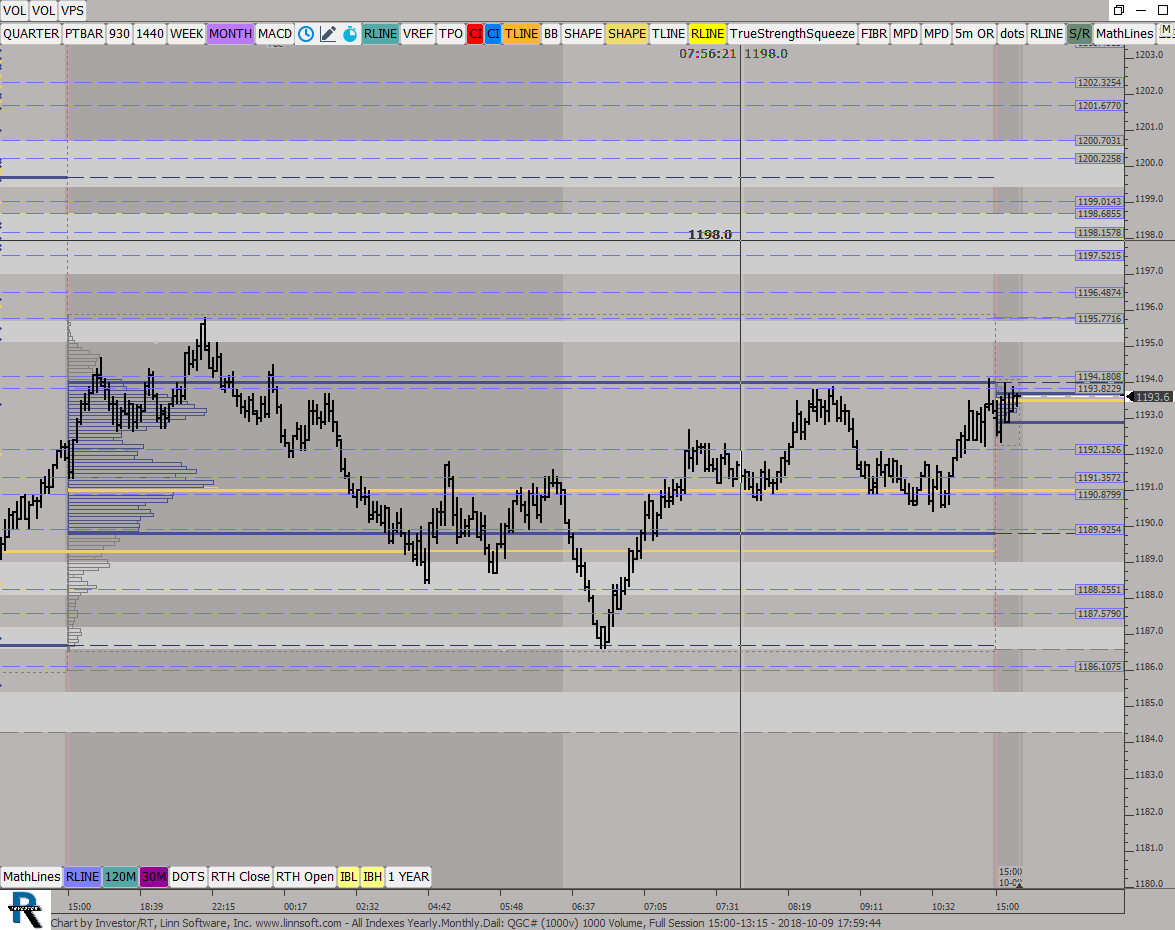This screenshot has width=1175, height=930.
Task: Click the 1186.1075 price level label
Action: tap(1099, 666)
